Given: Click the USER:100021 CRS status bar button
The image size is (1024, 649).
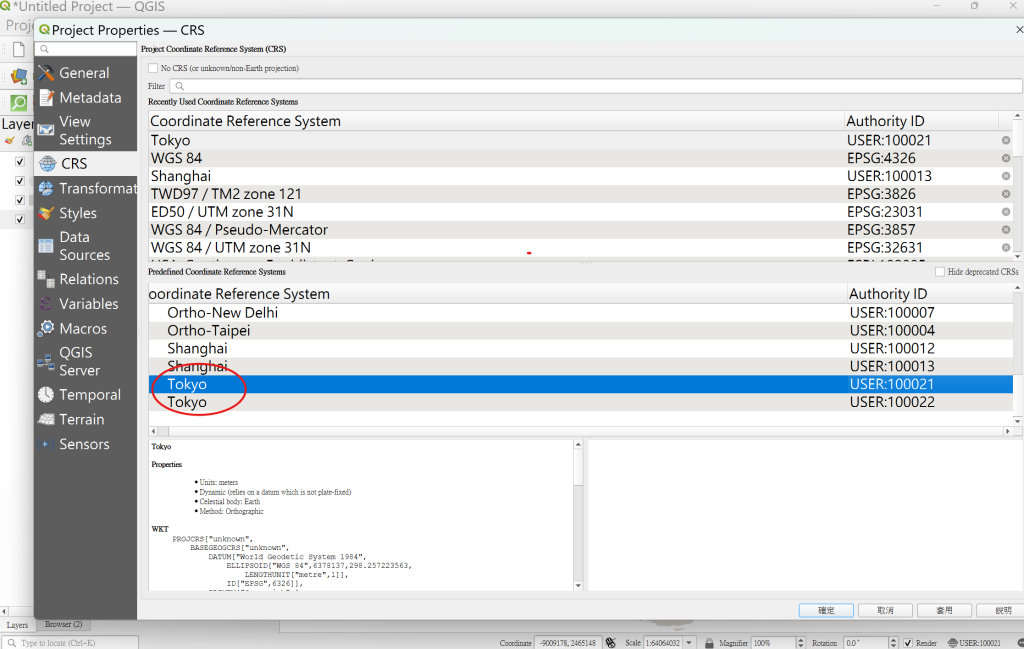Looking at the screenshot, I should point(974,642).
